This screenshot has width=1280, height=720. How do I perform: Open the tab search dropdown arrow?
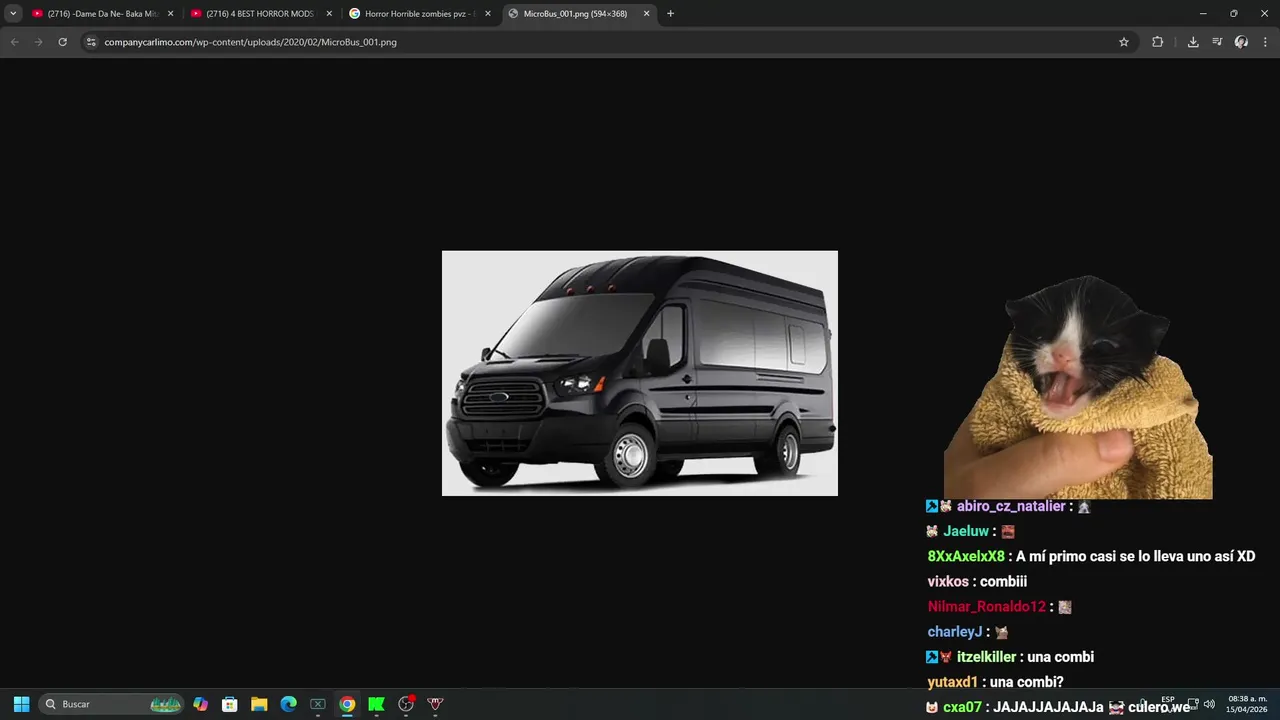point(13,14)
